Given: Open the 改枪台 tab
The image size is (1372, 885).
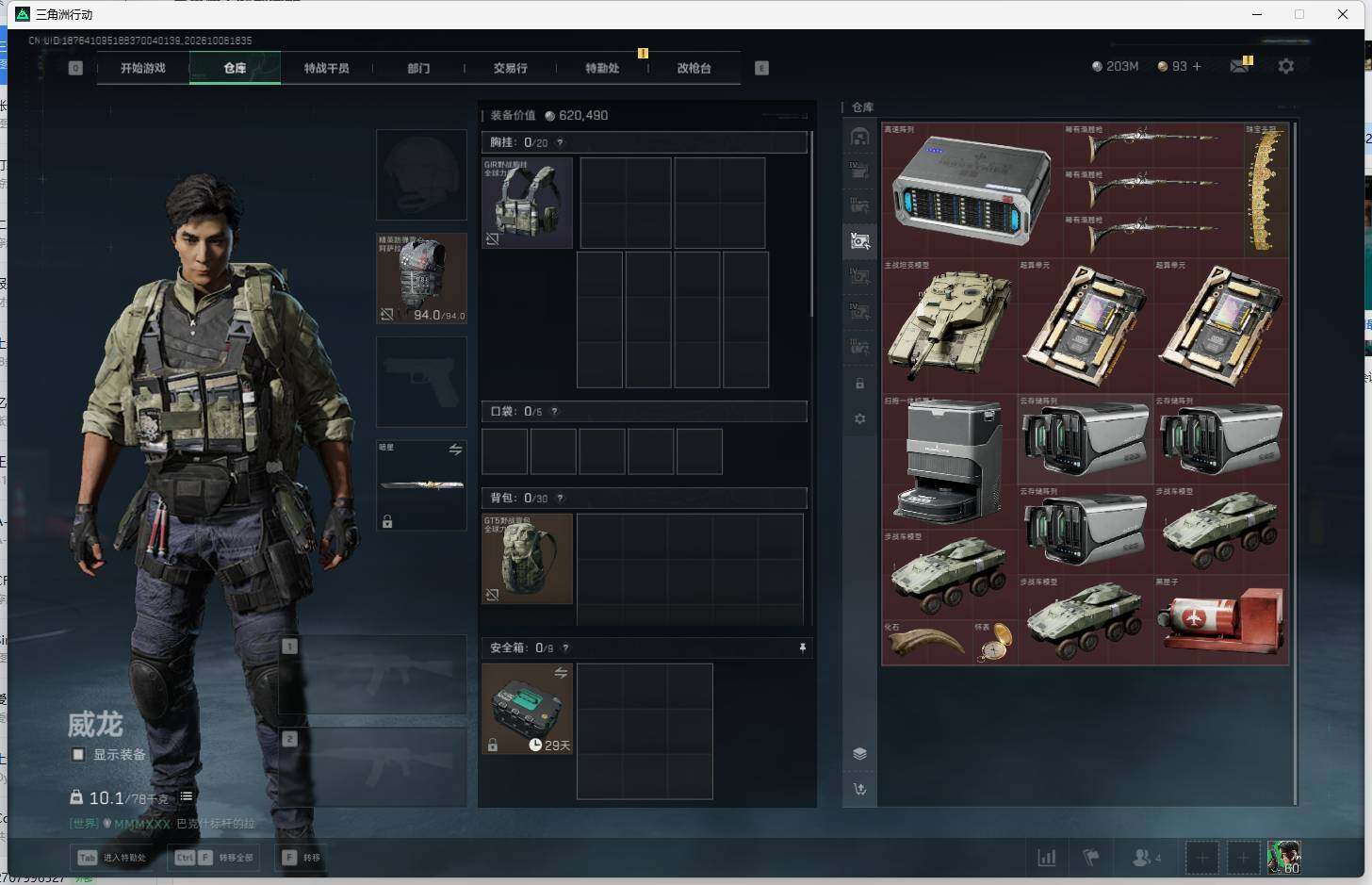Looking at the screenshot, I should pyautogui.click(x=694, y=68).
